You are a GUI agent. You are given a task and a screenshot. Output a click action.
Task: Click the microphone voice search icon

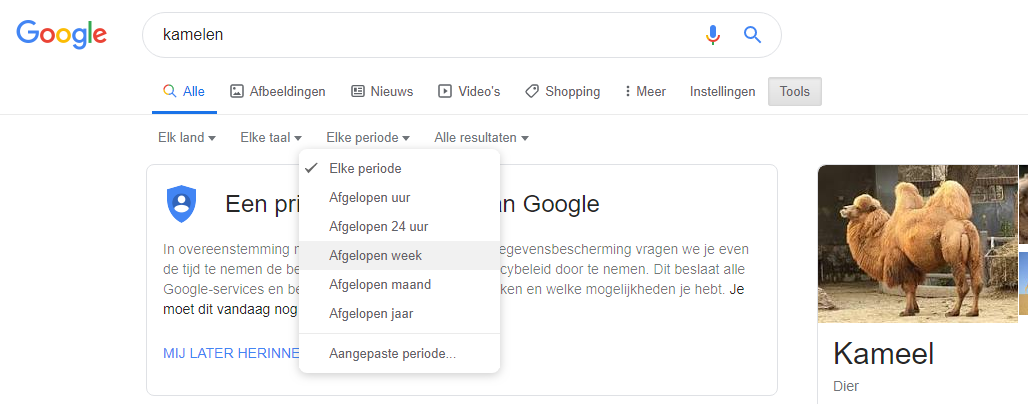coord(713,35)
